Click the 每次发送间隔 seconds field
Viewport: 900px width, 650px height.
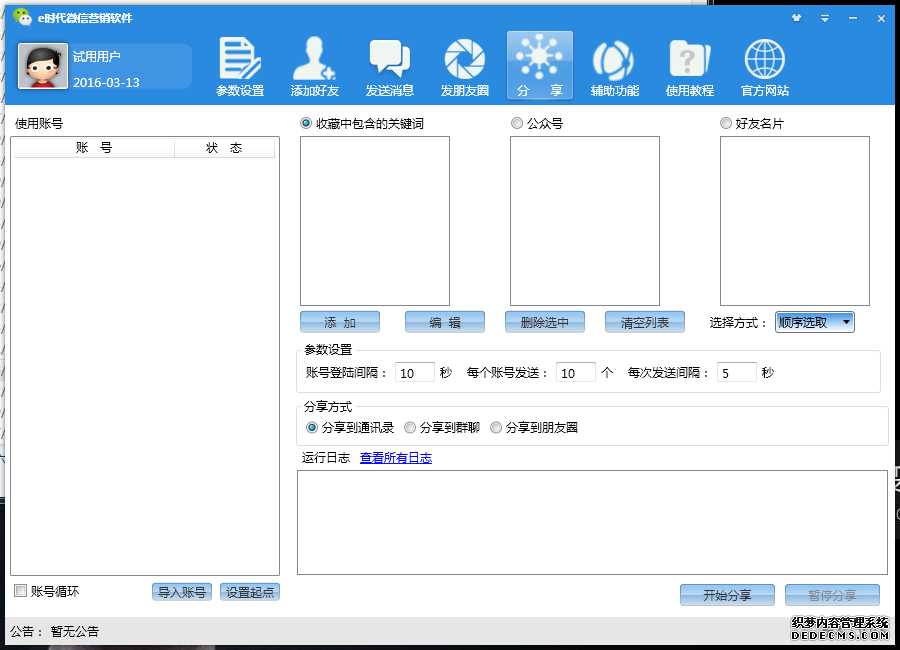[736, 373]
